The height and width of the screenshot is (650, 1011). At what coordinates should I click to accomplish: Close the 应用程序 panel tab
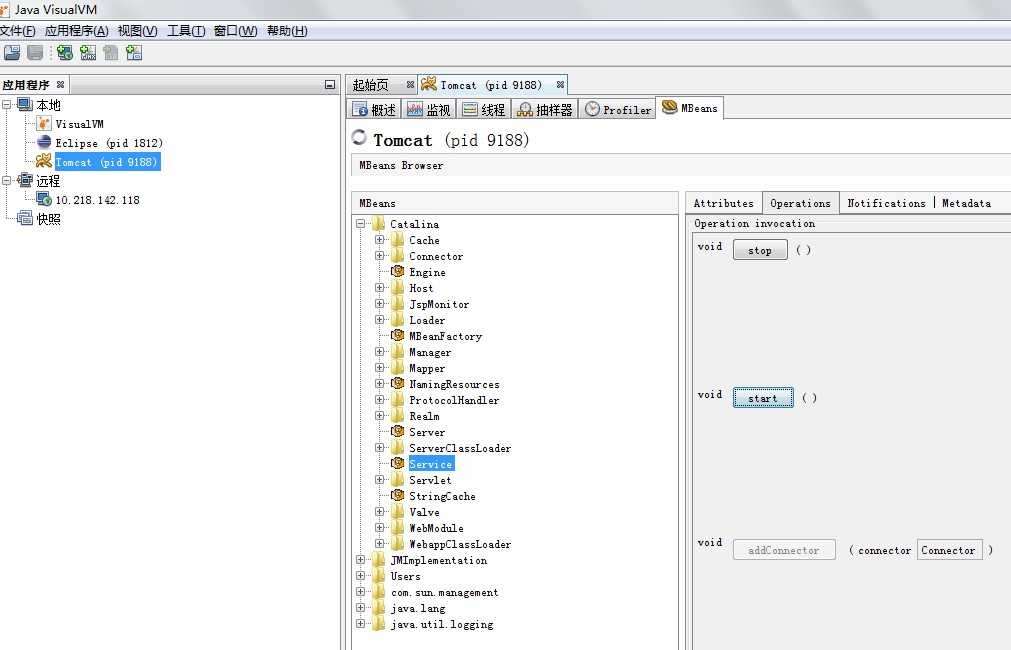point(61,84)
